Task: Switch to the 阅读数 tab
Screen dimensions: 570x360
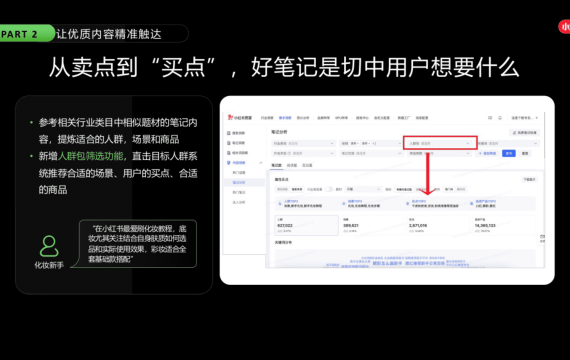Action: coord(292,165)
